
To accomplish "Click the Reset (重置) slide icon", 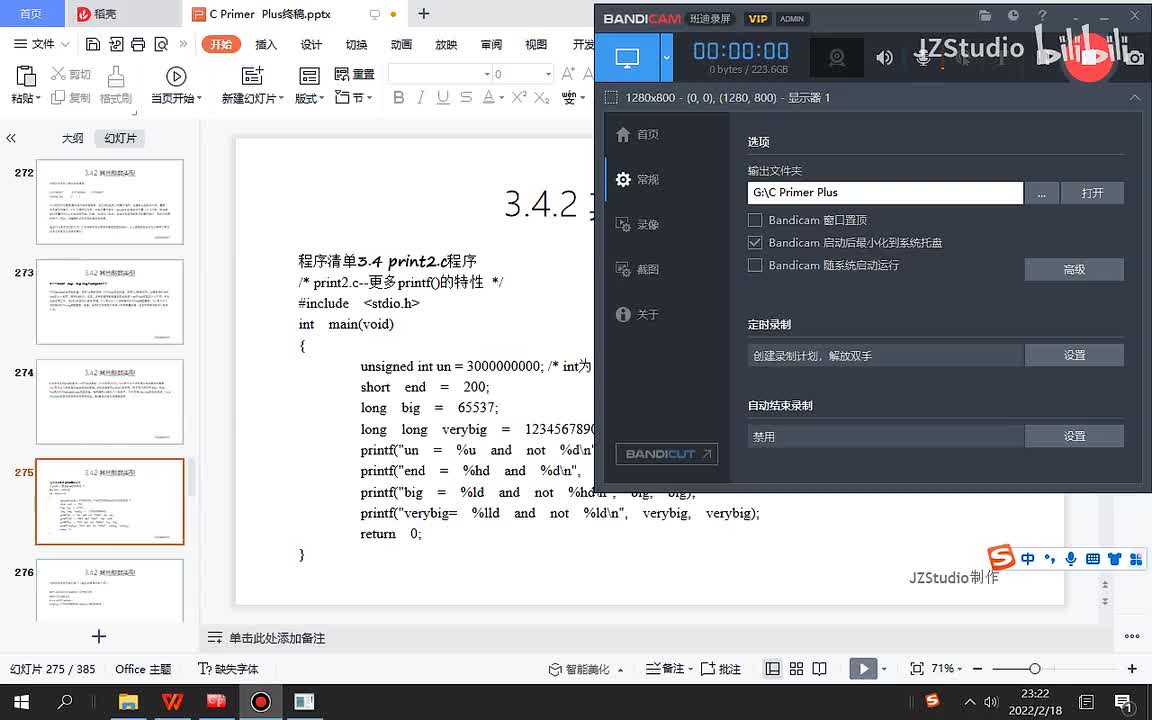I will (x=354, y=74).
